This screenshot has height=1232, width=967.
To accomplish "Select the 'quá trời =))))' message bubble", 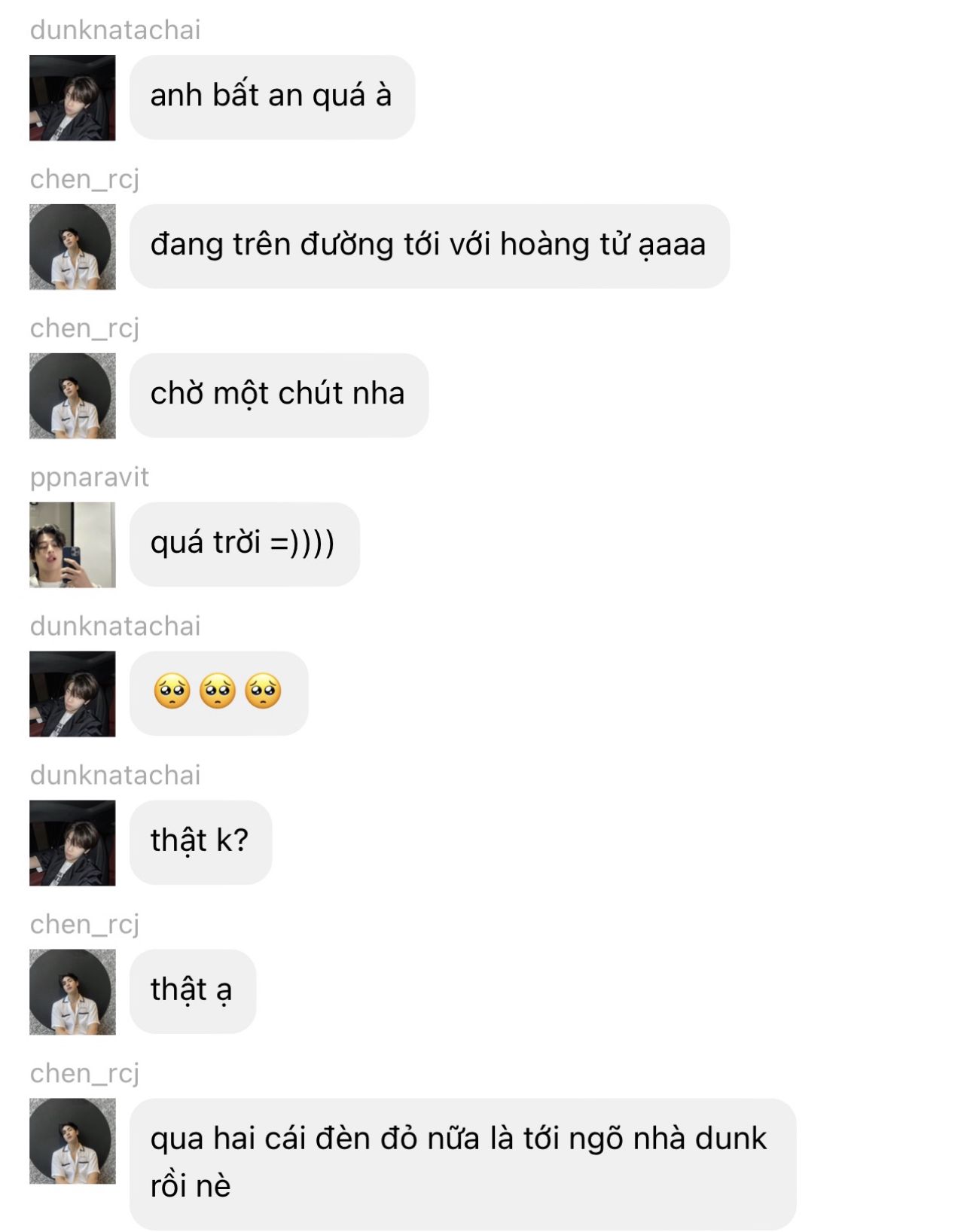I will point(245,544).
